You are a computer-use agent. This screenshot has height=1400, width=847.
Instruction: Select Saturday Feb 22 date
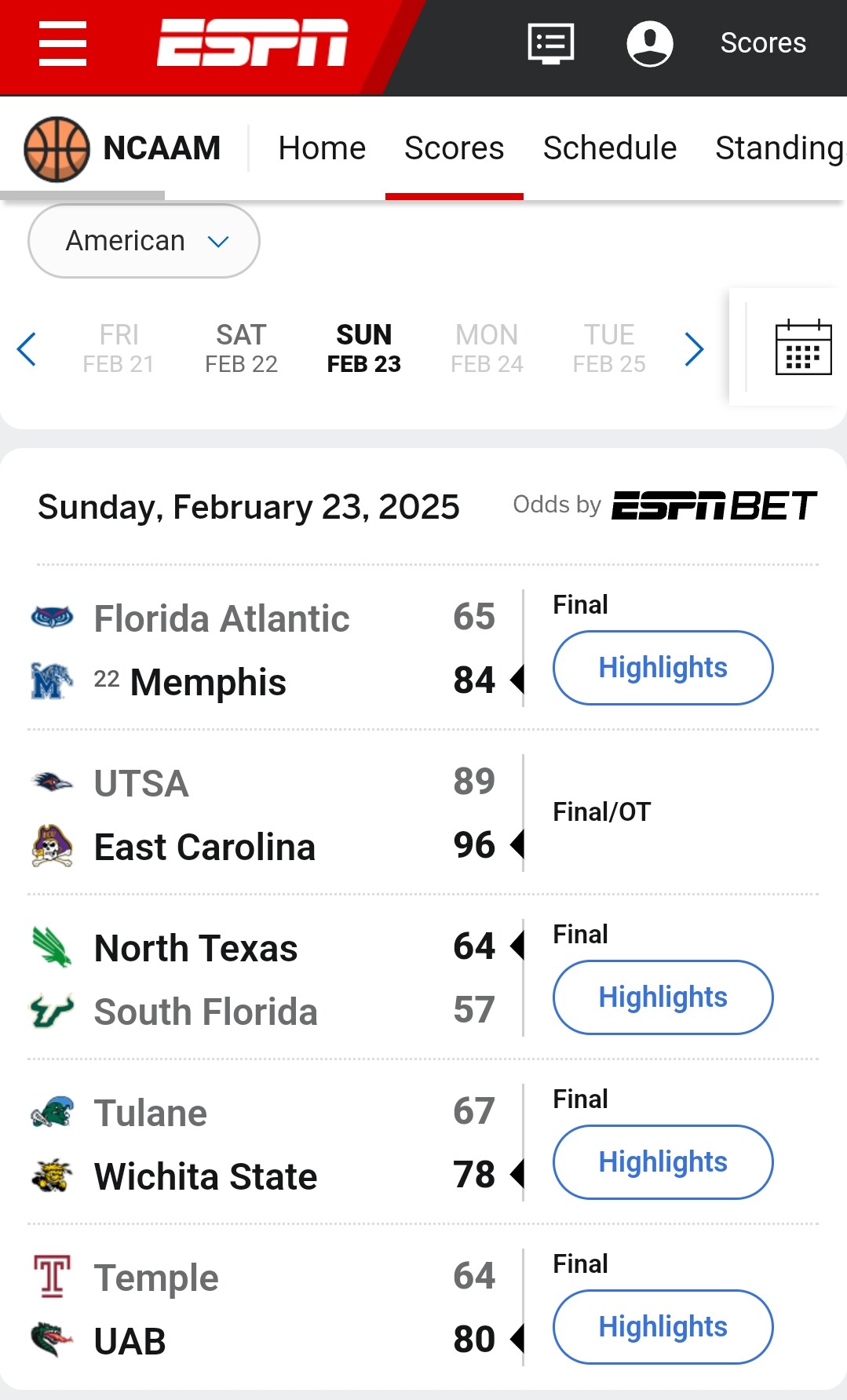[x=241, y=348]
